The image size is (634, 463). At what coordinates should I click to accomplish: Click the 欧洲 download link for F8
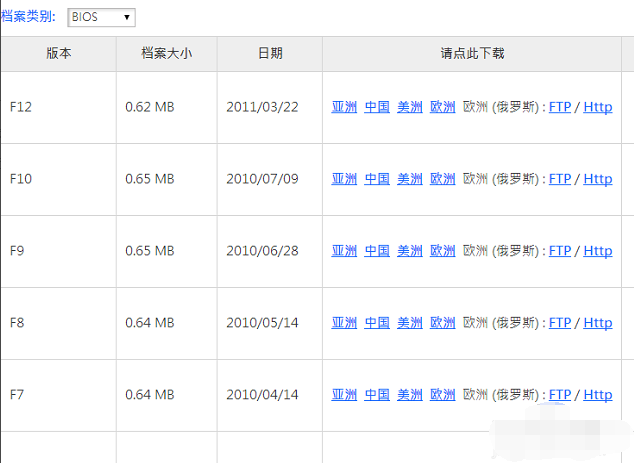[443, 323]
